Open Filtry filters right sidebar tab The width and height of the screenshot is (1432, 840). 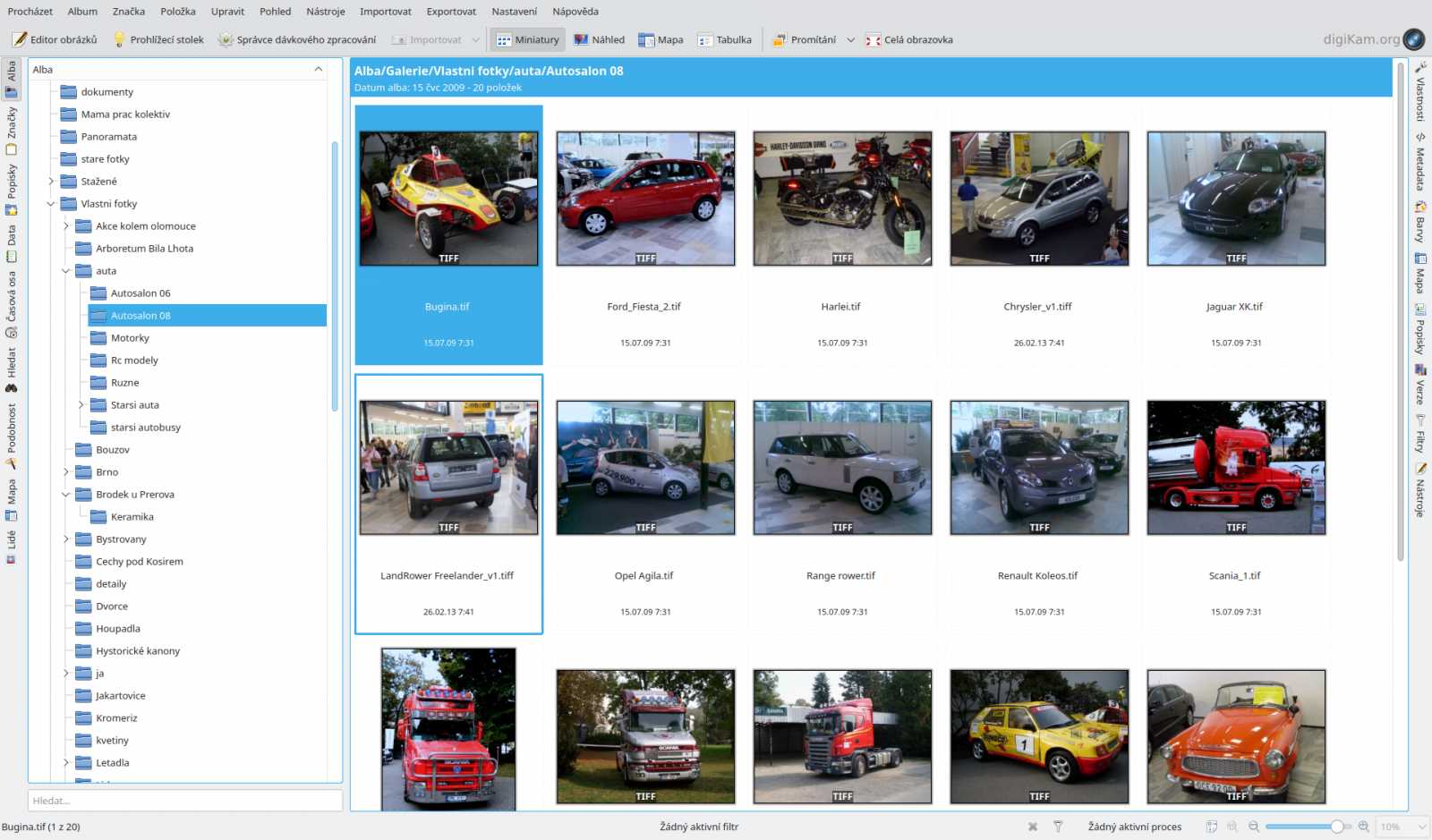coord(1420,433)
